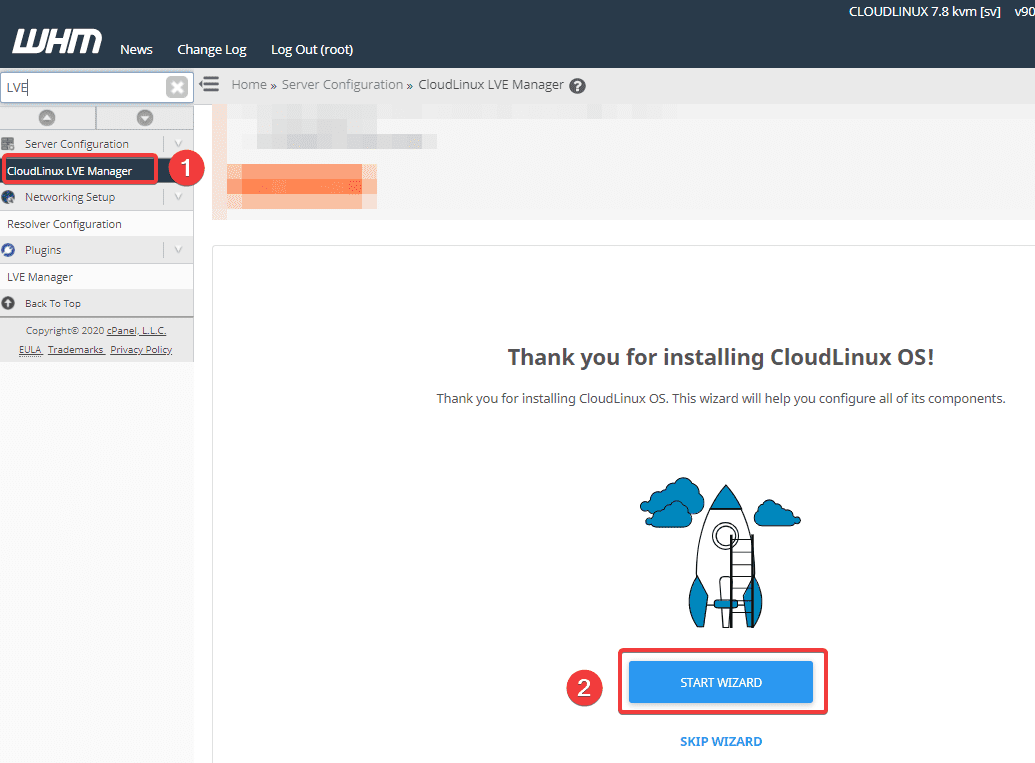
Task: Open the Change Log menu item
Action: (211, 49)
